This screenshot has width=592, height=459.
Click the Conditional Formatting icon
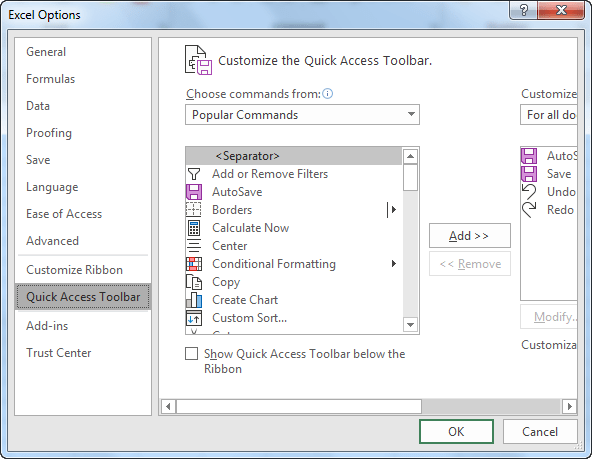pyautogui.click(x=194, y=264)
